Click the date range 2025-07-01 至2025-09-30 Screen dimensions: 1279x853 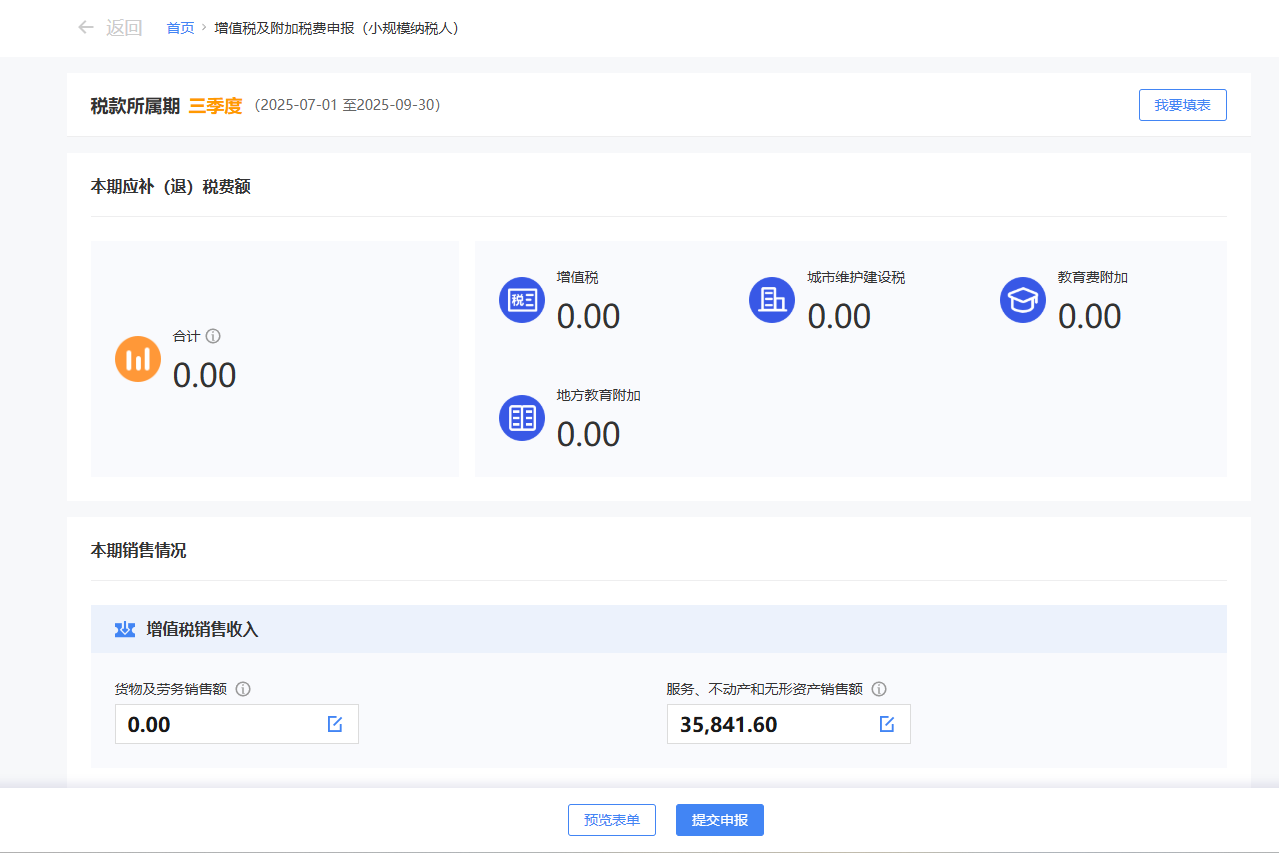[x=347, y=105]
